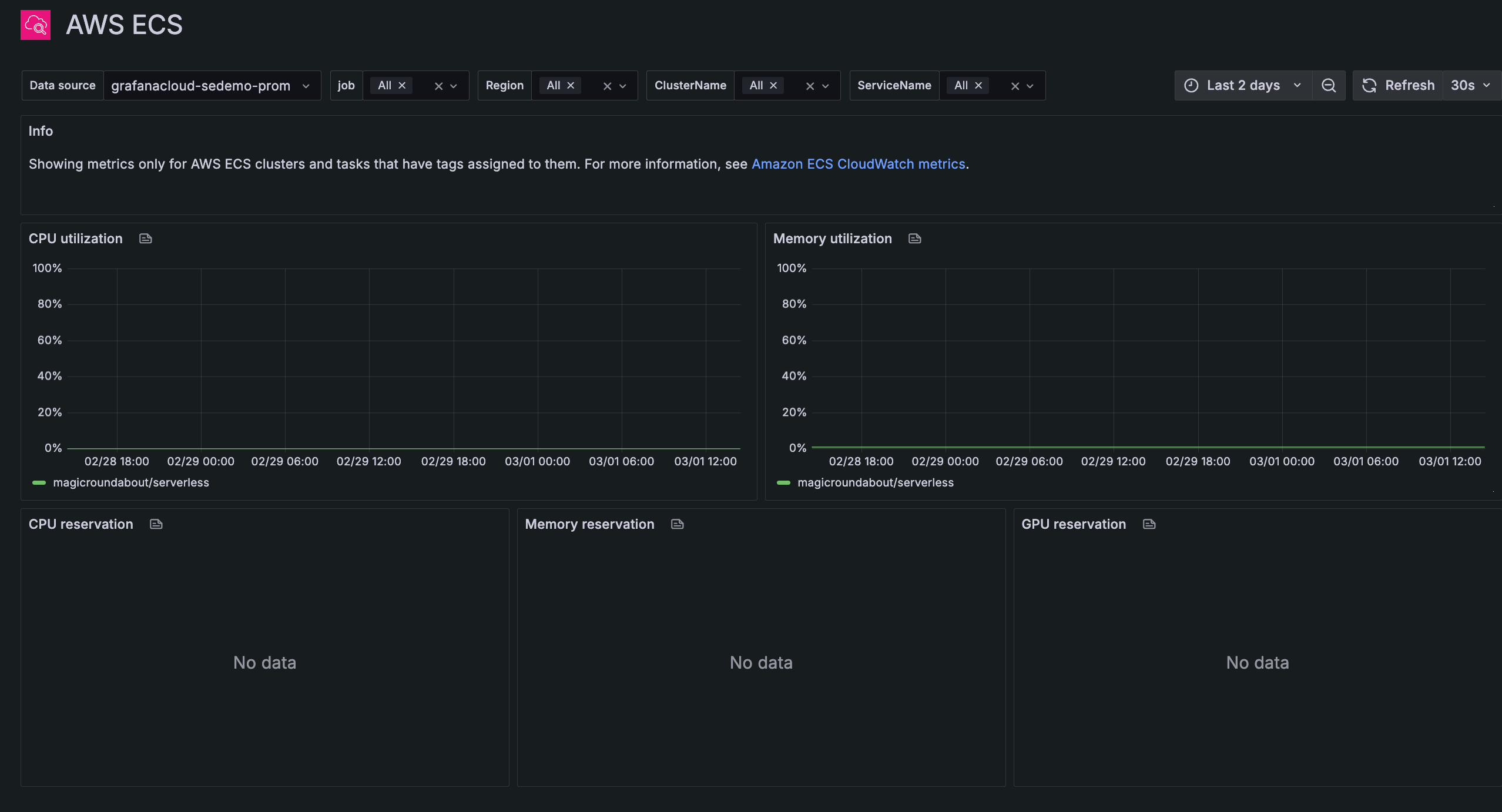Remove the All tag from job filter

coord(403,86)
